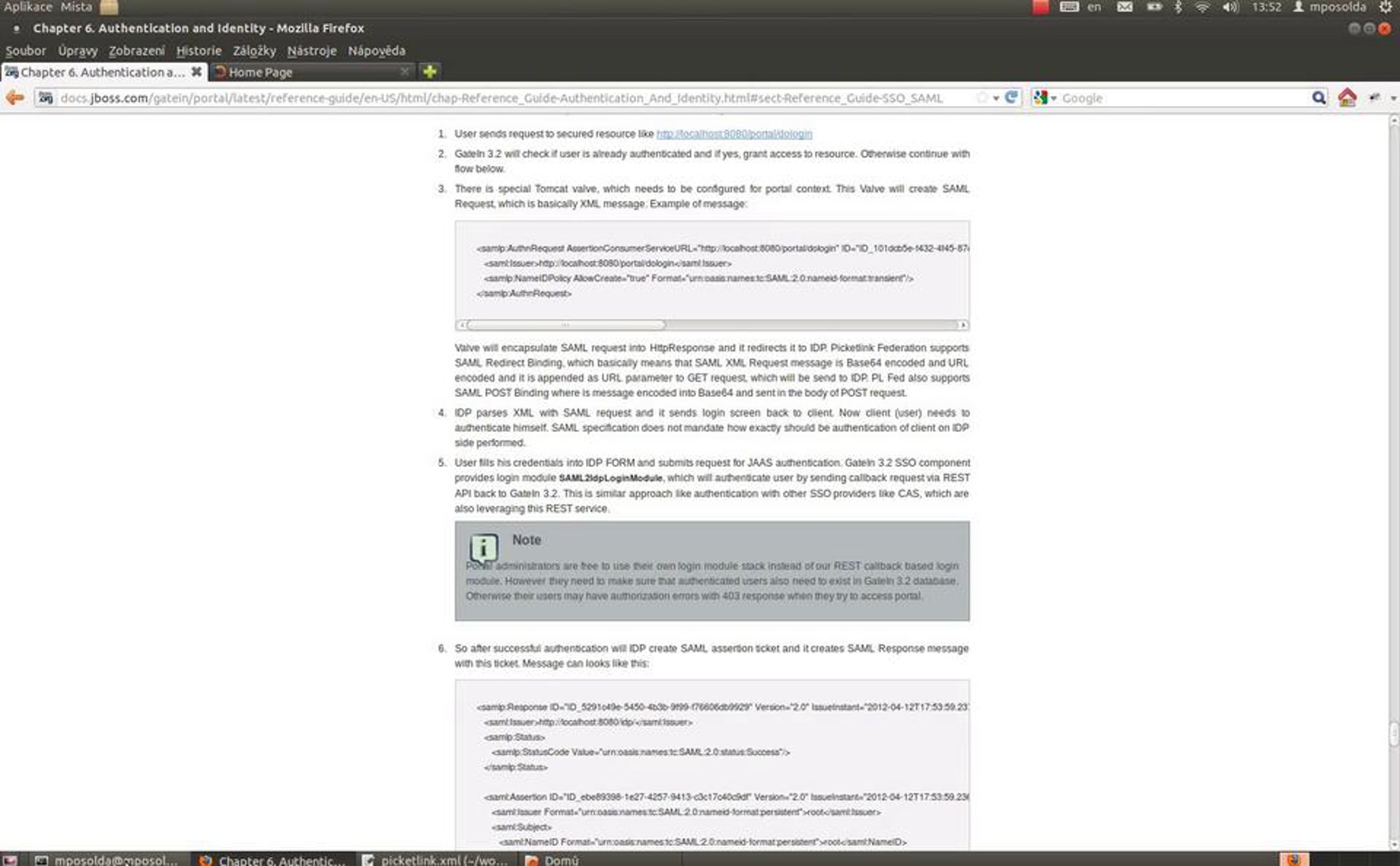The image size is (1400, 866).
Task: Bookmark this page with the star icon
Action: click(x=982, y=98)
